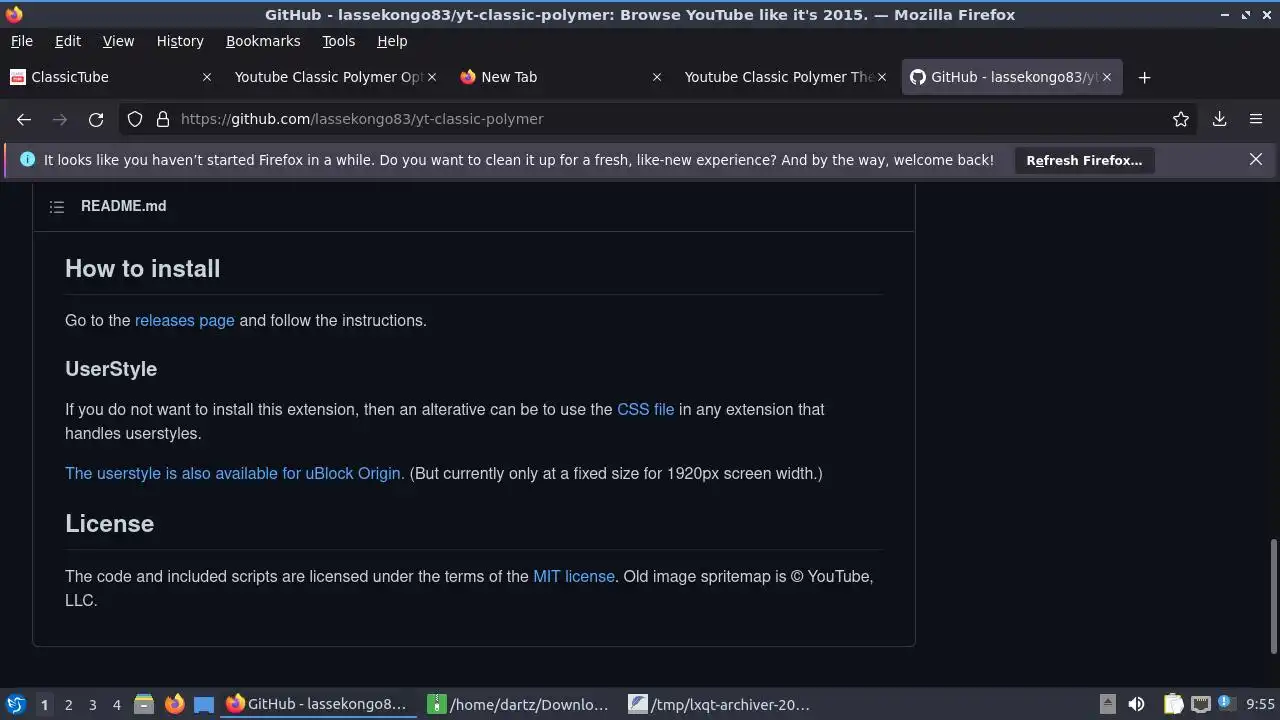The height and width of the screenshot is (720, 1280).
Task: Open the CSS file link
Action: [646, 410]
